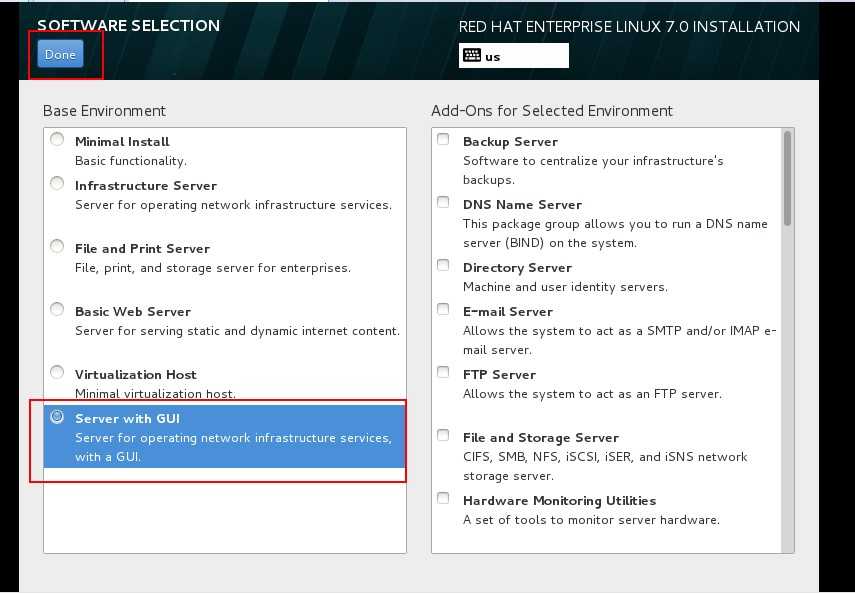Viewport: 855px width, 594px height.
Task: Click the 'FTP Server' label
Action: click(499, 375)
